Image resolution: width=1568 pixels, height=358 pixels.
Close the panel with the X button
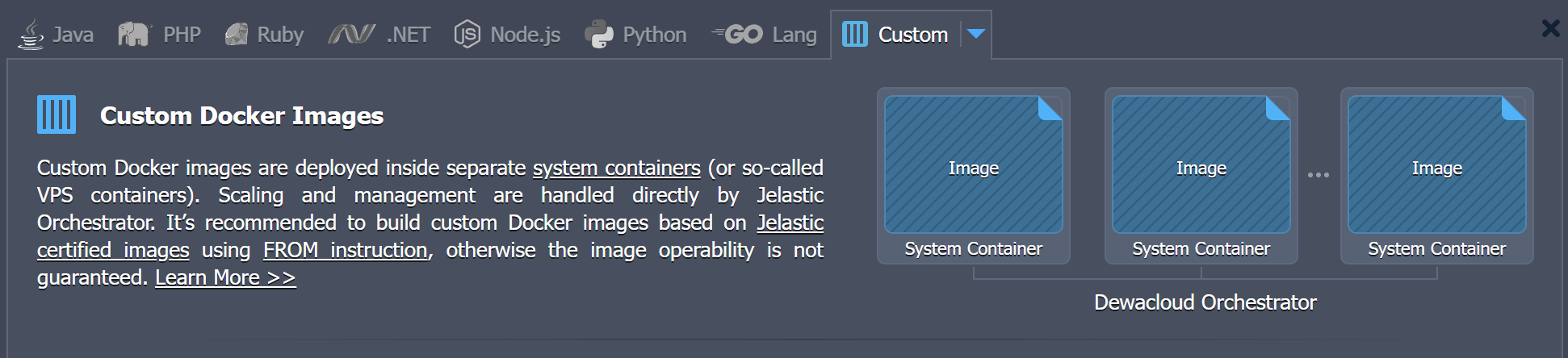click(x=1550, y=28)
